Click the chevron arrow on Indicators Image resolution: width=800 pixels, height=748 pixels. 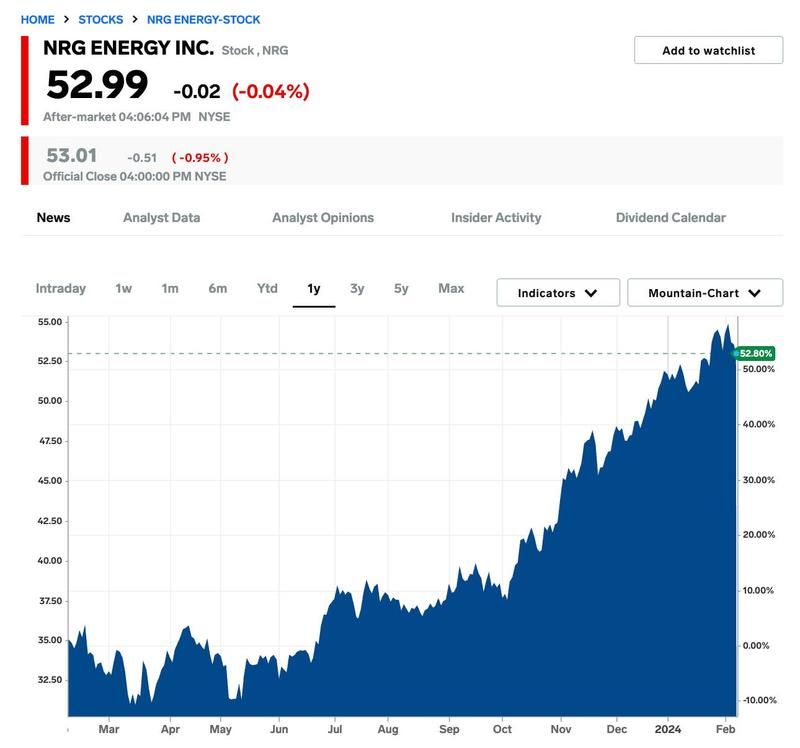point(591,293)
